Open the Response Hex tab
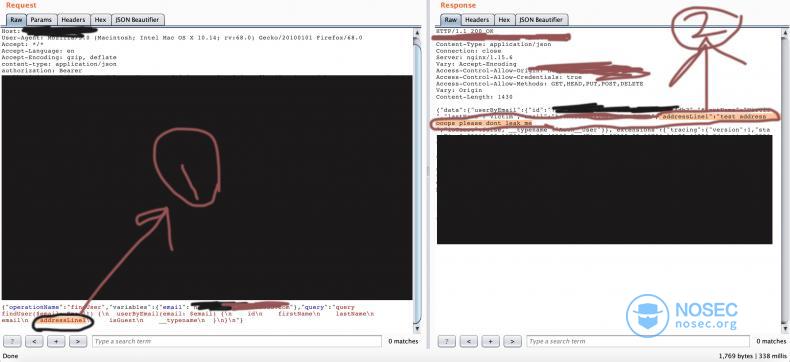 point(504,20)
